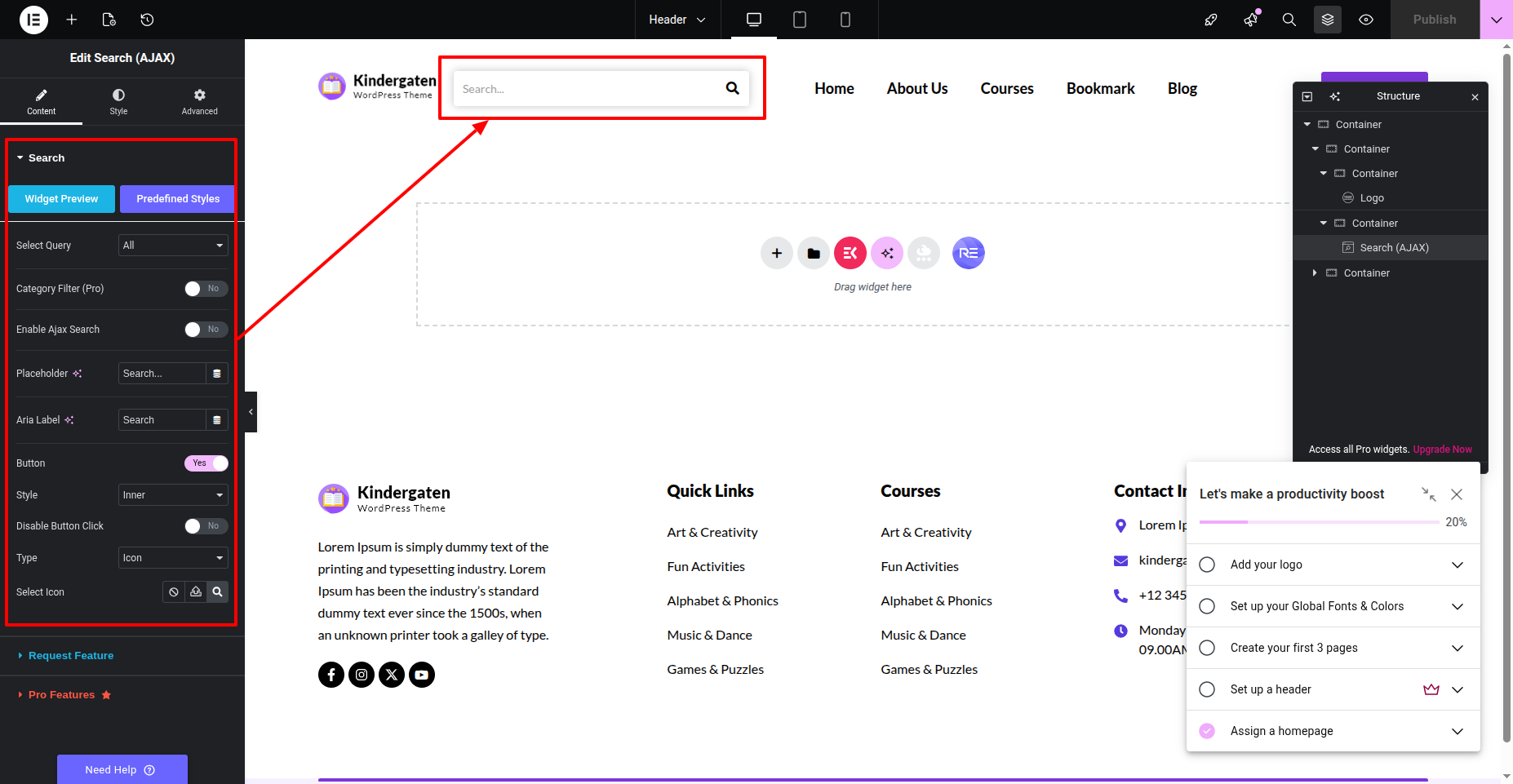Click the Elementor logo menu icon
1513x784 pixels.
click(33, 20)
